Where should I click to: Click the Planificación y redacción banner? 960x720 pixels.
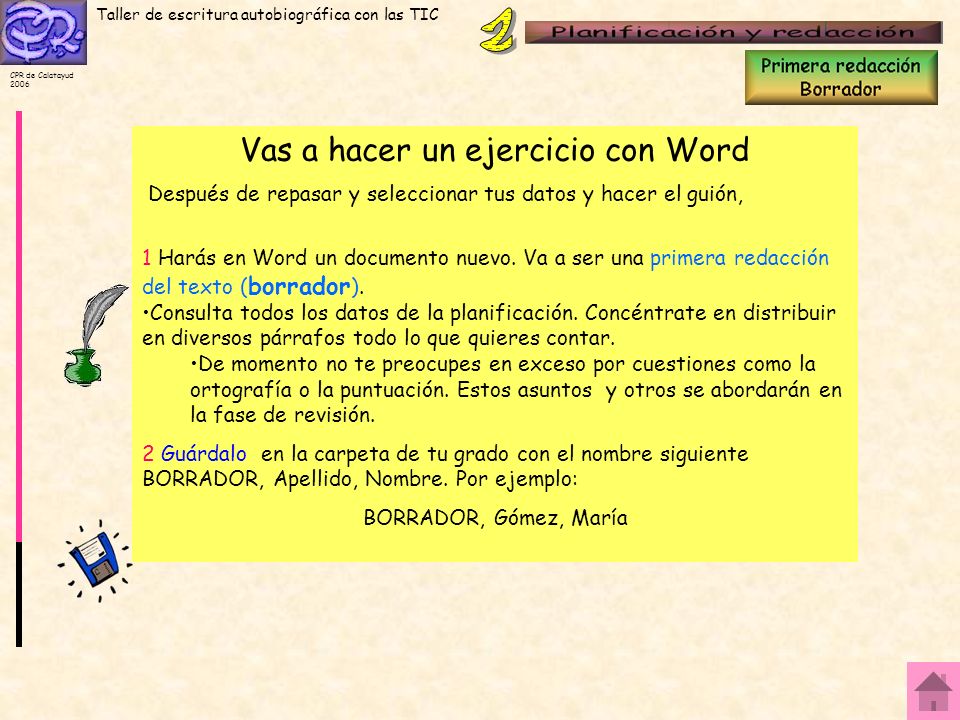pyautogui.click(x=733, y=32)
